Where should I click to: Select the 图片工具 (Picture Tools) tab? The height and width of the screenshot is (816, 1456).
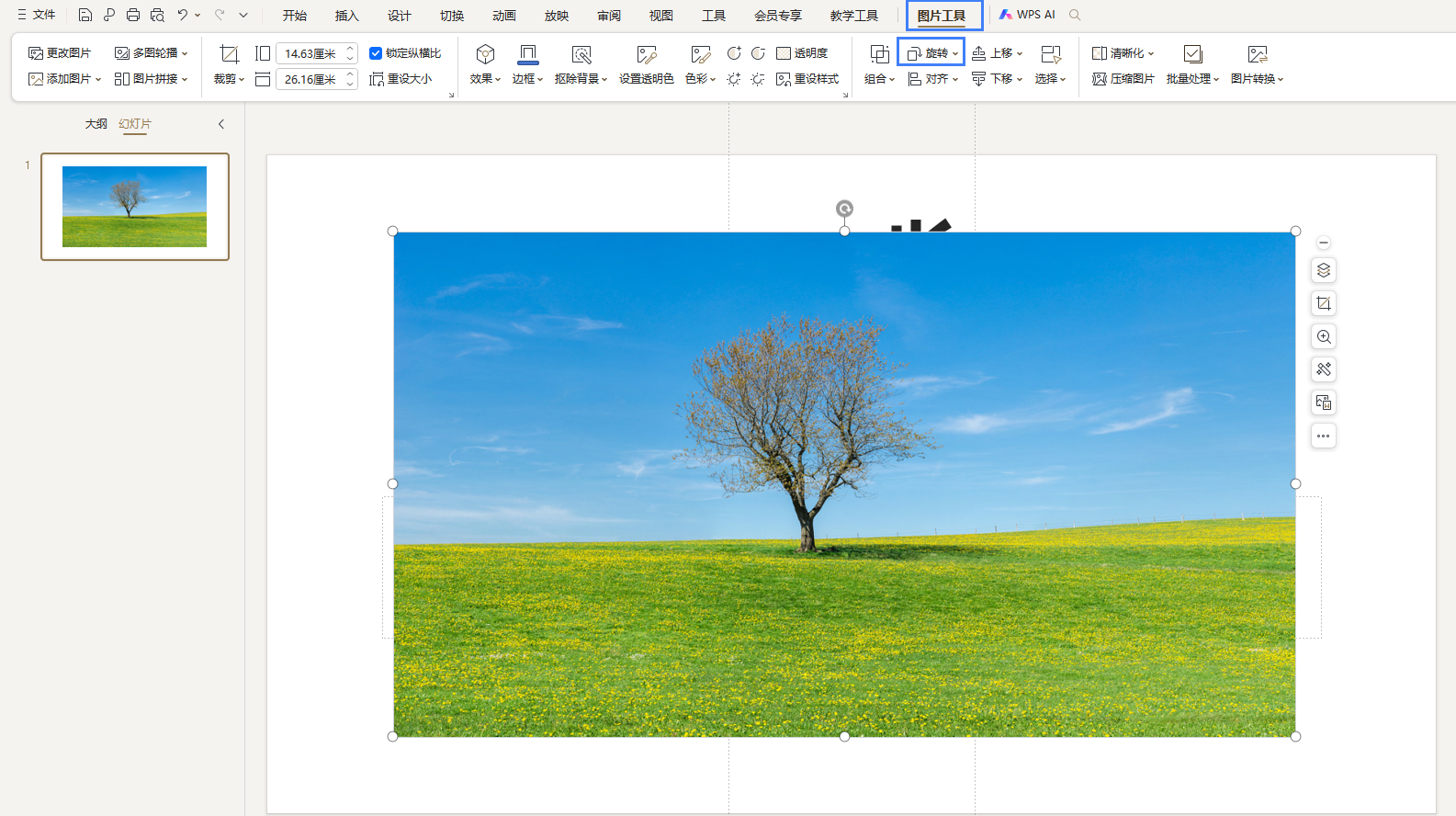point(943,16)
